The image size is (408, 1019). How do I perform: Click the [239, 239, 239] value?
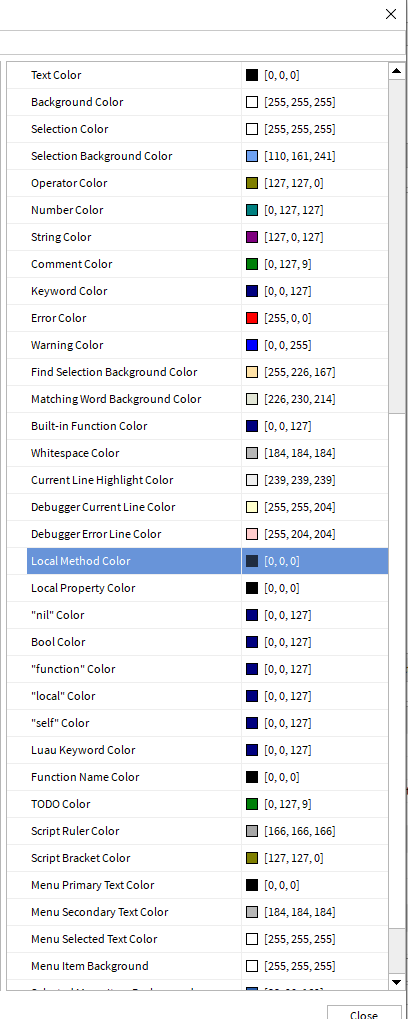coord(300,480)
